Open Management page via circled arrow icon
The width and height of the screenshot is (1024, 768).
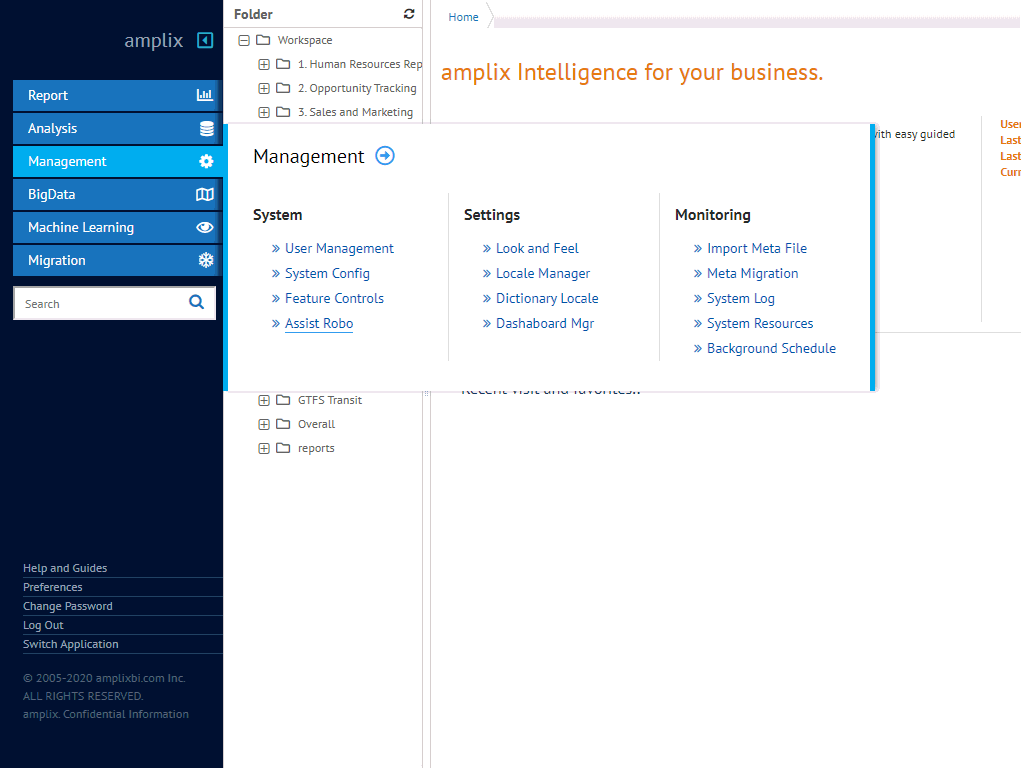tap(385, 156)
